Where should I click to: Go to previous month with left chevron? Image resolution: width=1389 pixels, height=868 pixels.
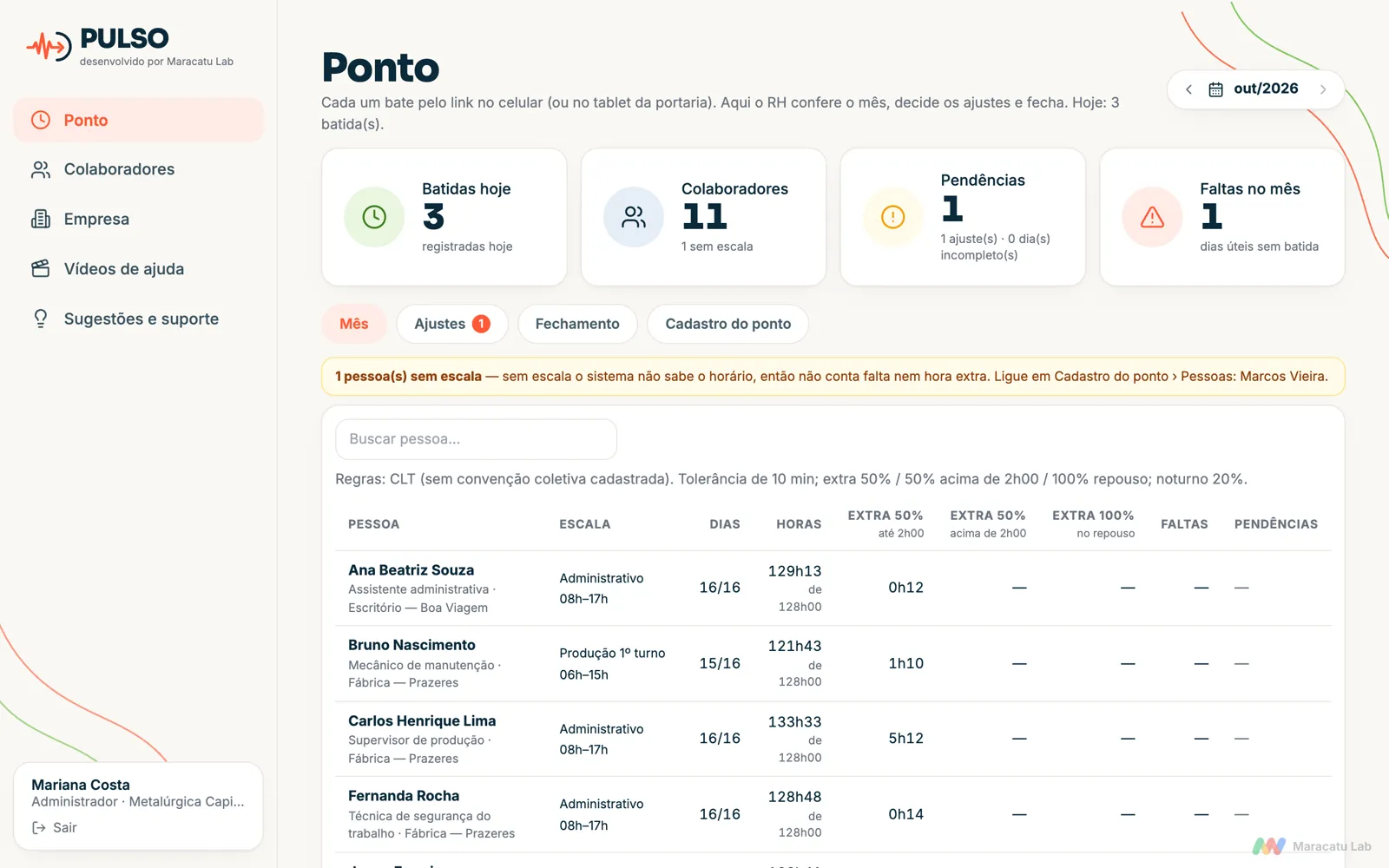click(x=1188, y=89)
